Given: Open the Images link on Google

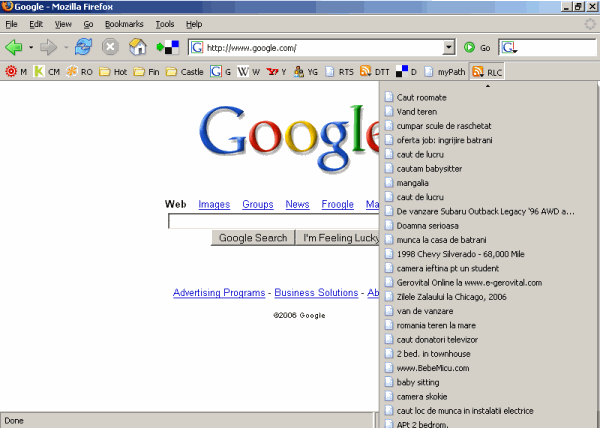Looking at the screenshot, I should pyautogui.click(x=214, y=204).
